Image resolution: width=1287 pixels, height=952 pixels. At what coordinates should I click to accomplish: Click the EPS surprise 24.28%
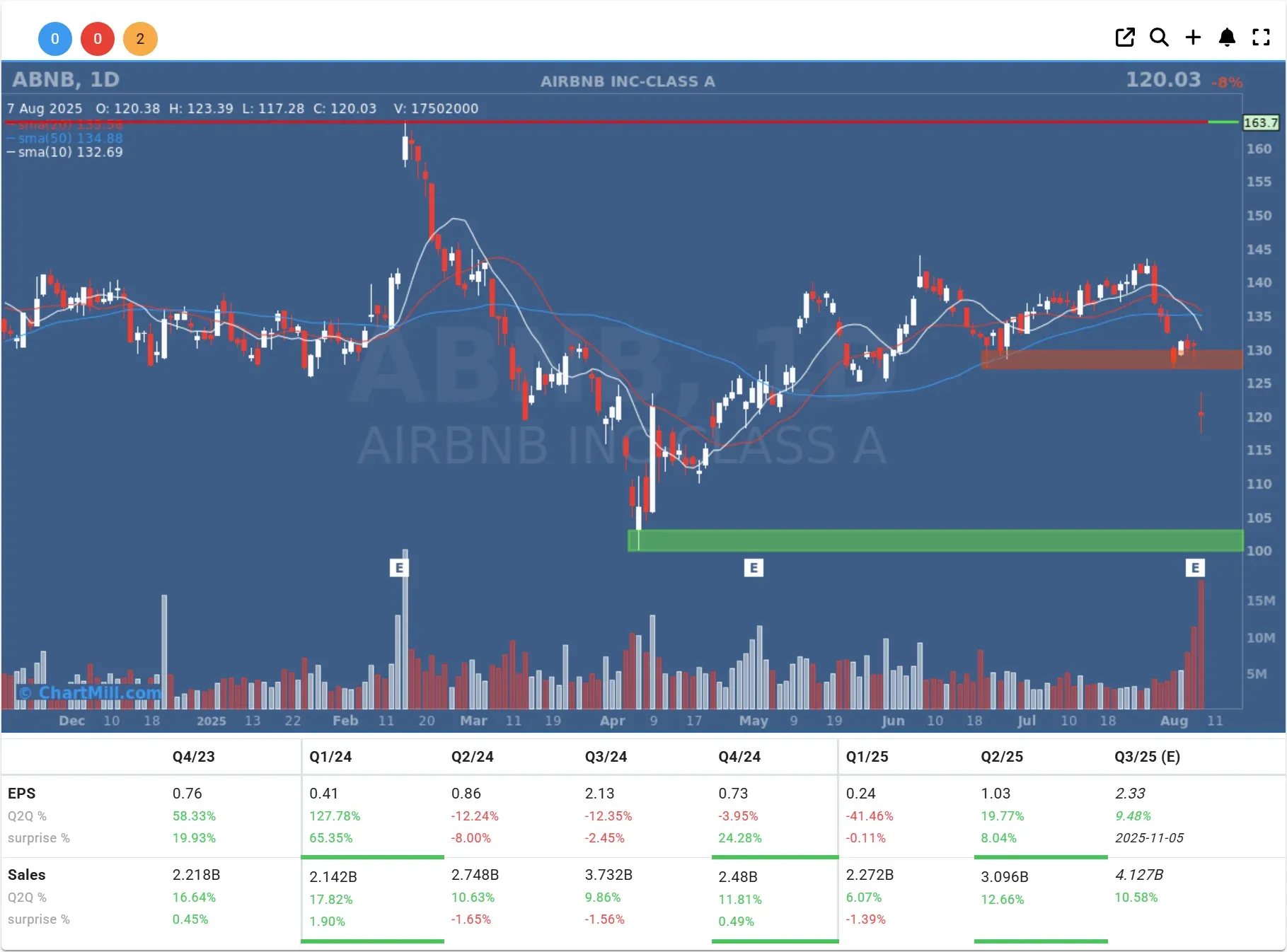[x=740, y=838]
